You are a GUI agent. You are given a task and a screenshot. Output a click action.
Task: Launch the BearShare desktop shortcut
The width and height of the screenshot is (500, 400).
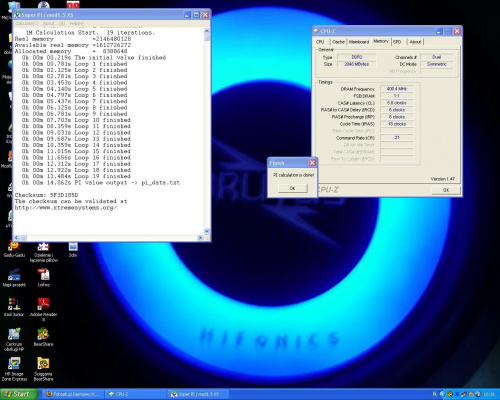tap(43, 336)
